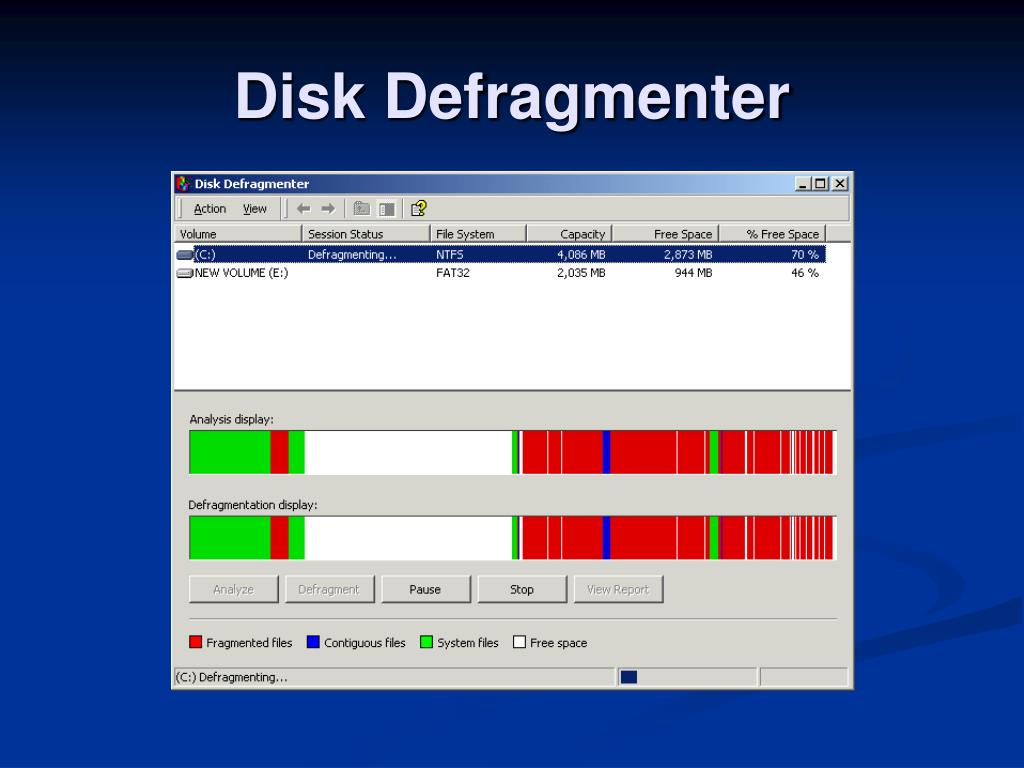The image size is (1024, 768).
Task: Sort by the File System column header
Action: 478,234
